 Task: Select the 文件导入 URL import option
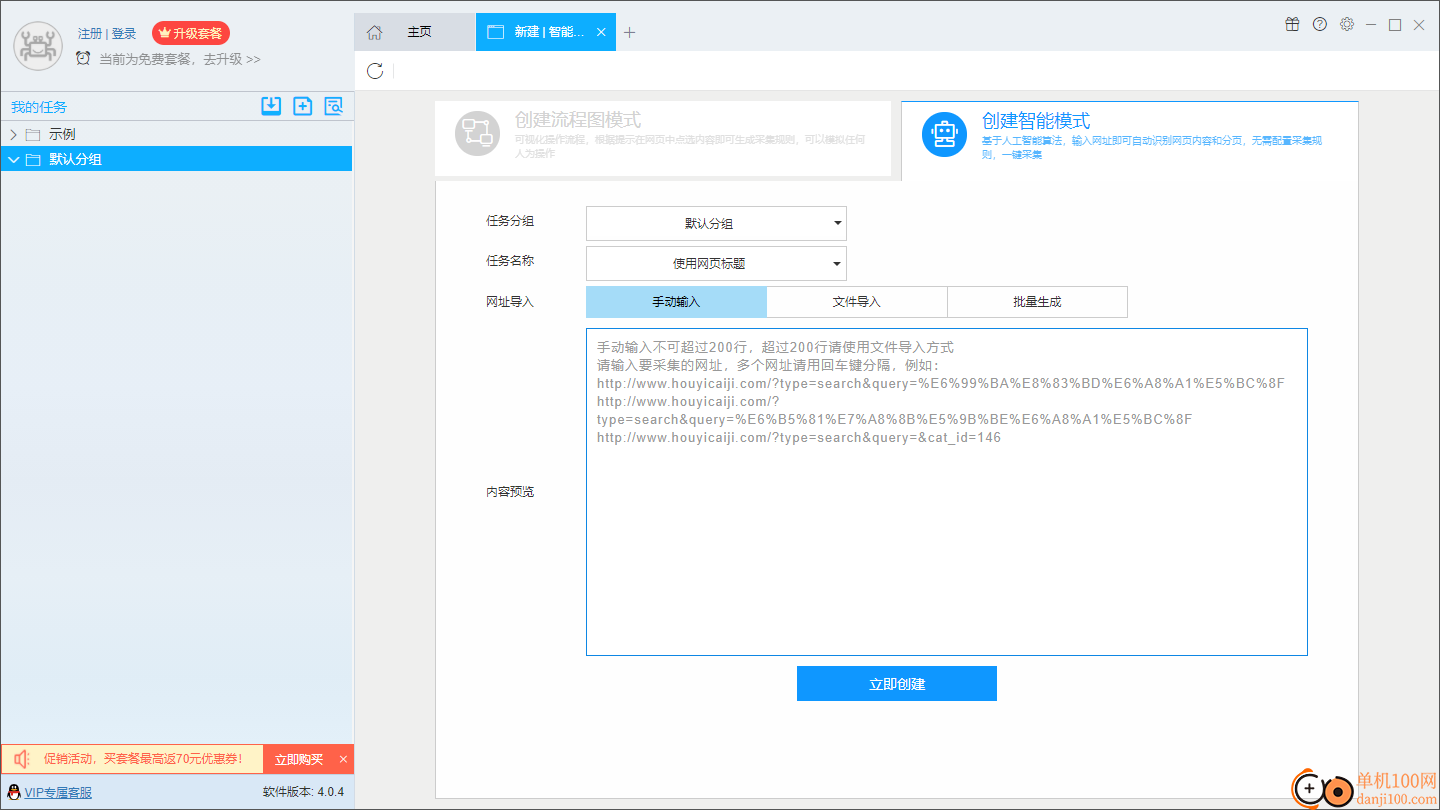click(857, 302)
